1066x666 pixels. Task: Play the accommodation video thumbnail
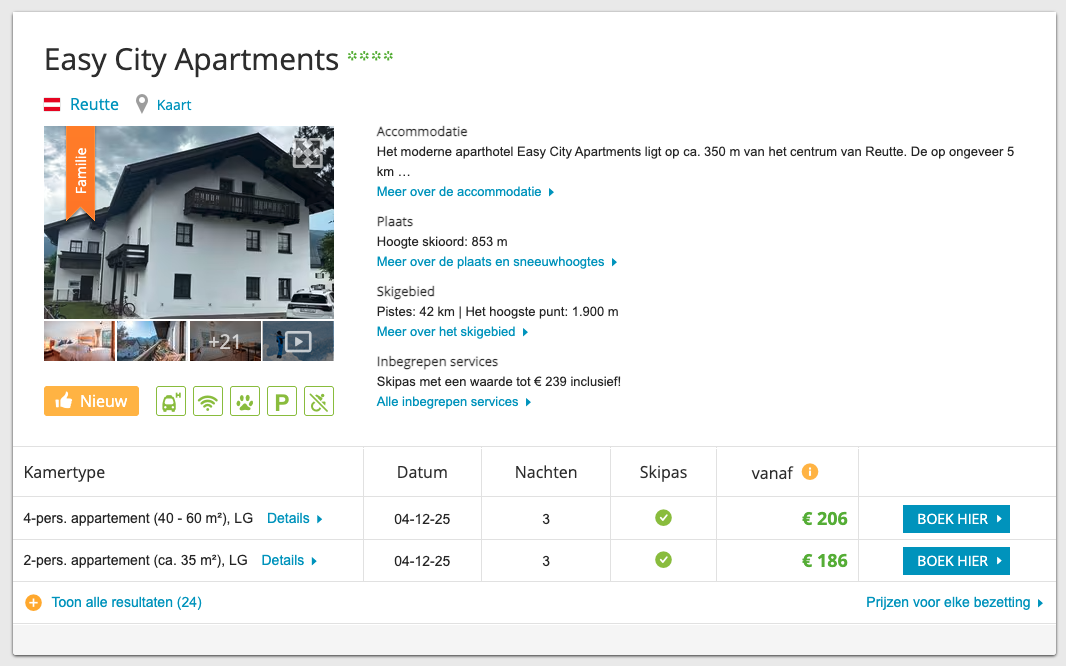point(298,341)
